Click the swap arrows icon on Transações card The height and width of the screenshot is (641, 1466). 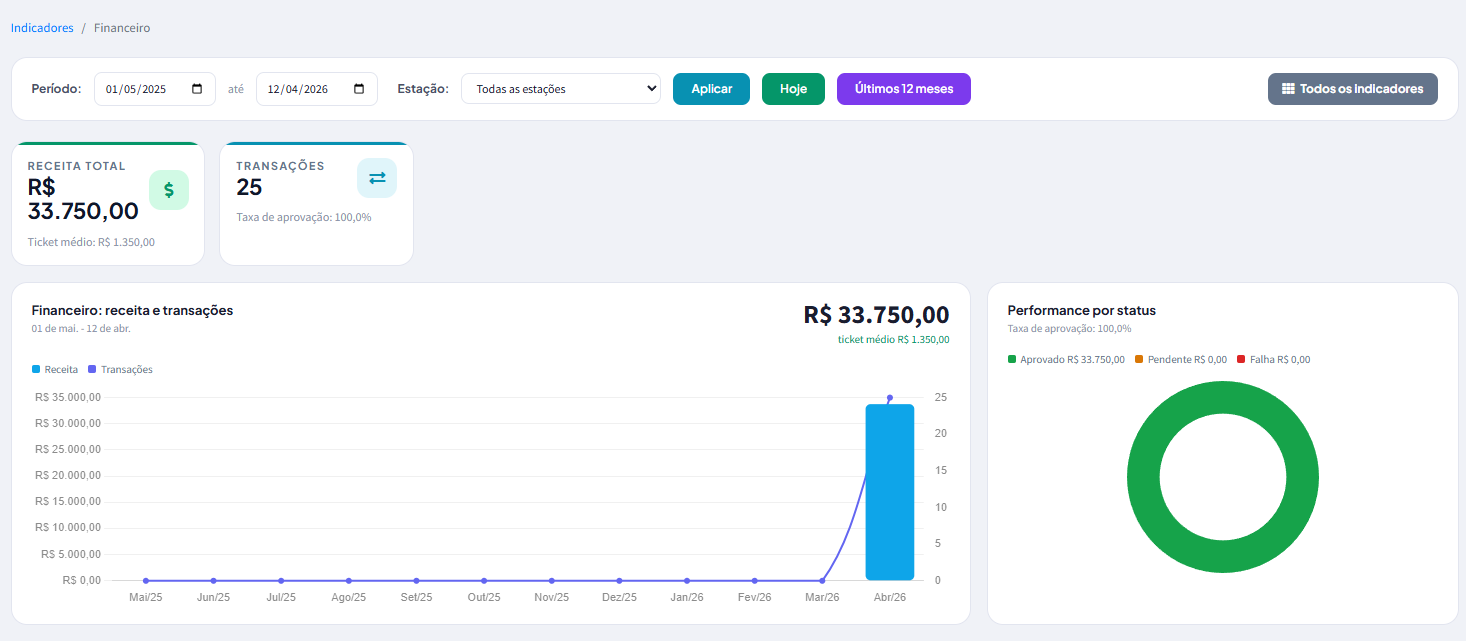(377, 177)
